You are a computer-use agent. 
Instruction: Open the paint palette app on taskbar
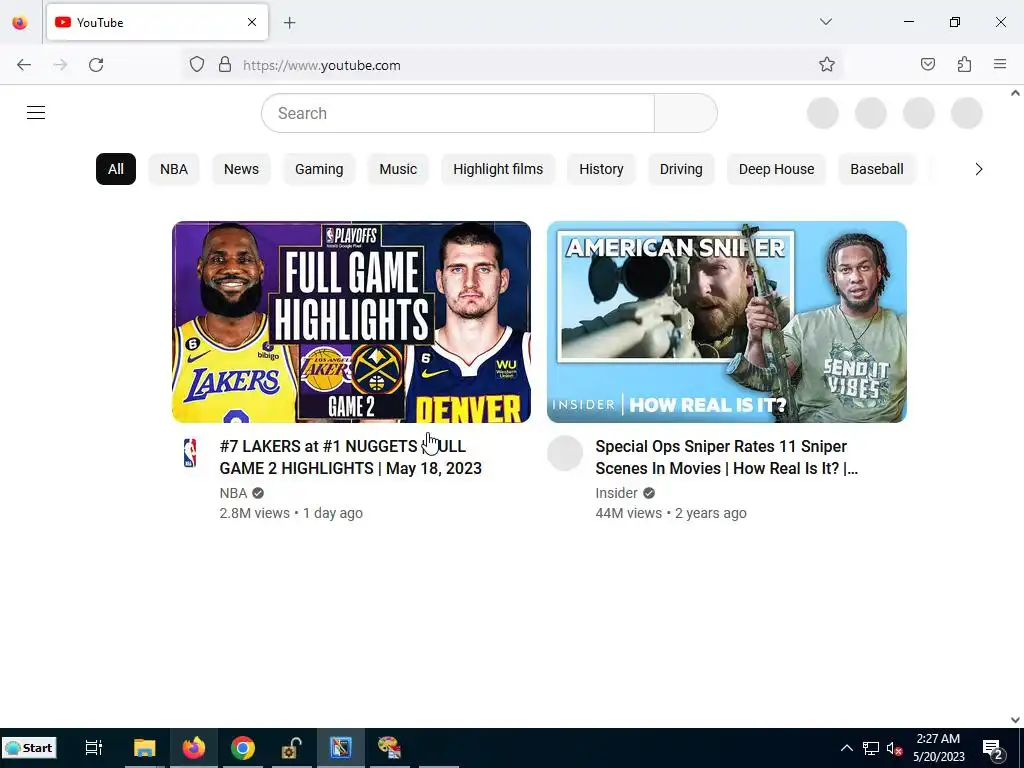[x=389, y=748]
